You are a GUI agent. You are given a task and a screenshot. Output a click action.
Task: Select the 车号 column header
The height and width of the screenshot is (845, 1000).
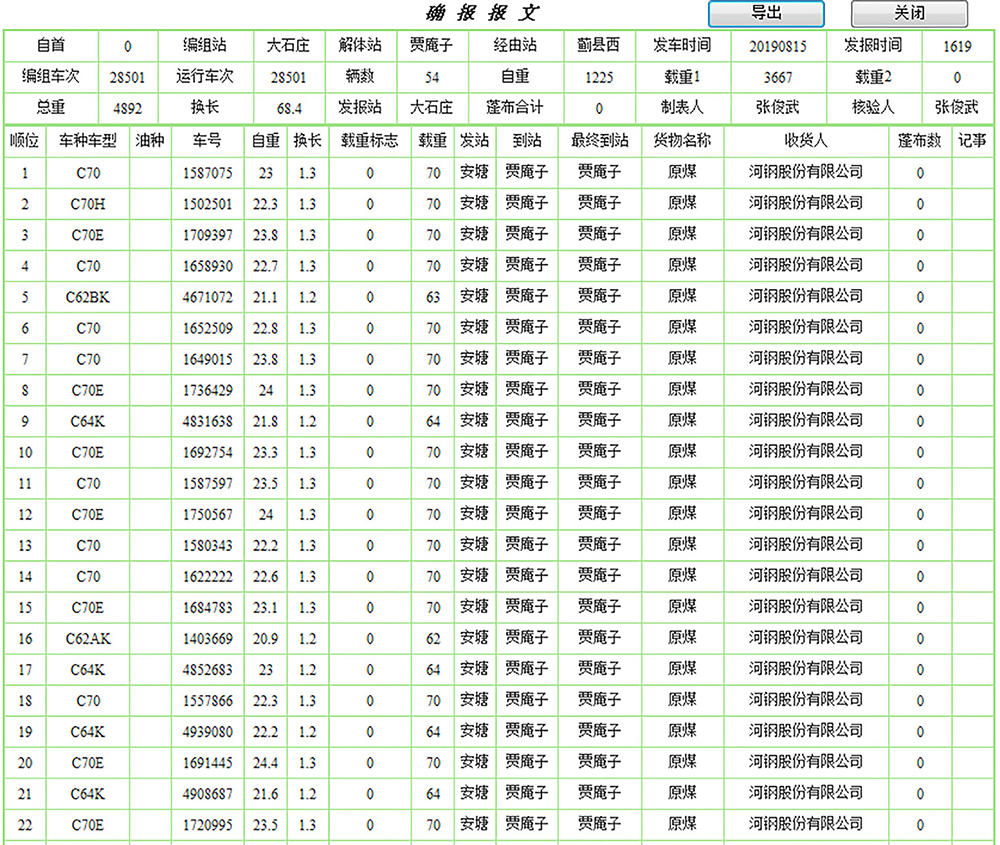tap(207, 141)
